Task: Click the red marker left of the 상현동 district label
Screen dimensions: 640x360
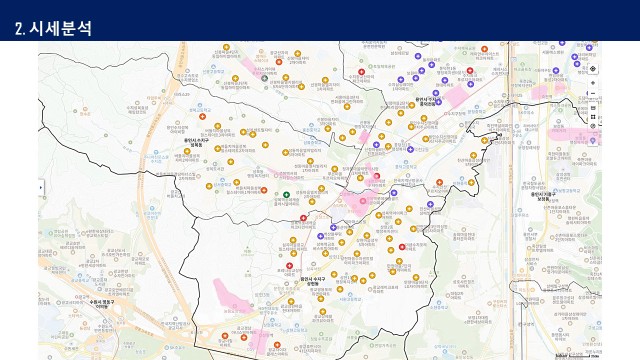Action: point(289,266)
